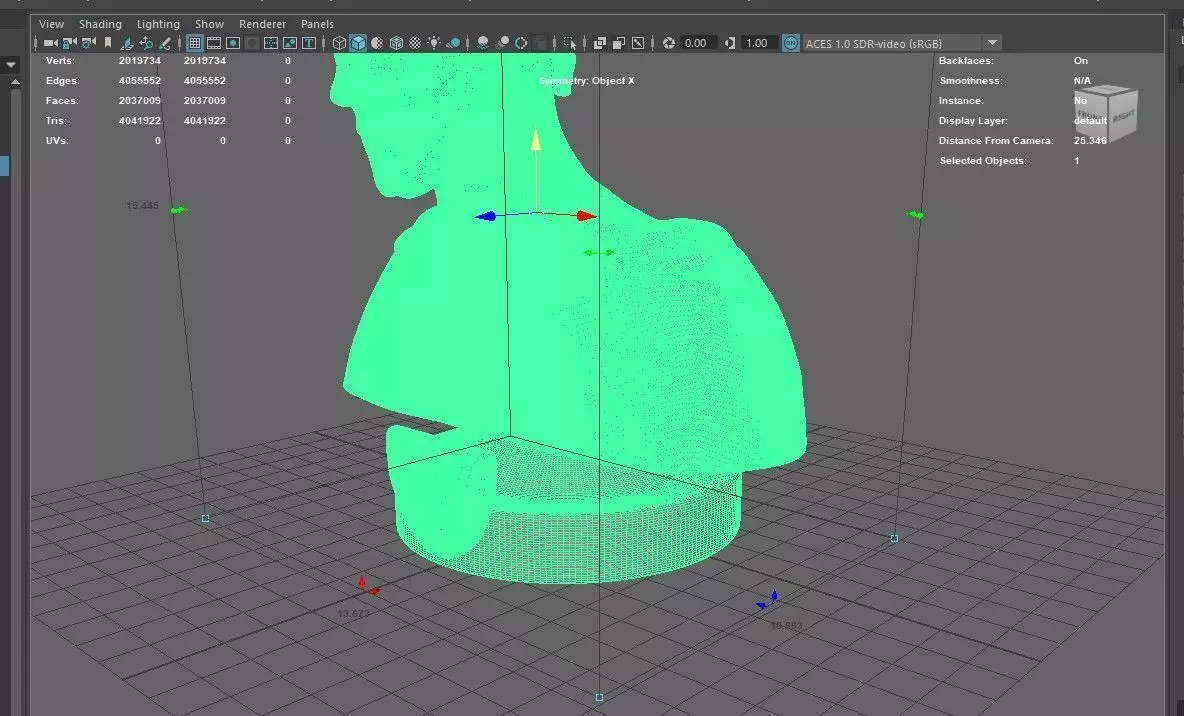
Task: Click the 2D Pan/Zoom icon
Action: pyautogui.click(x=146, y=43)
